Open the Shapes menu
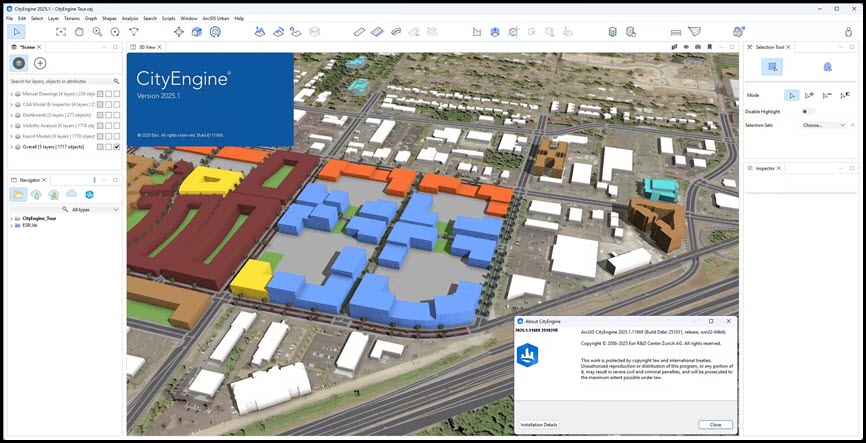 (109, 18)
